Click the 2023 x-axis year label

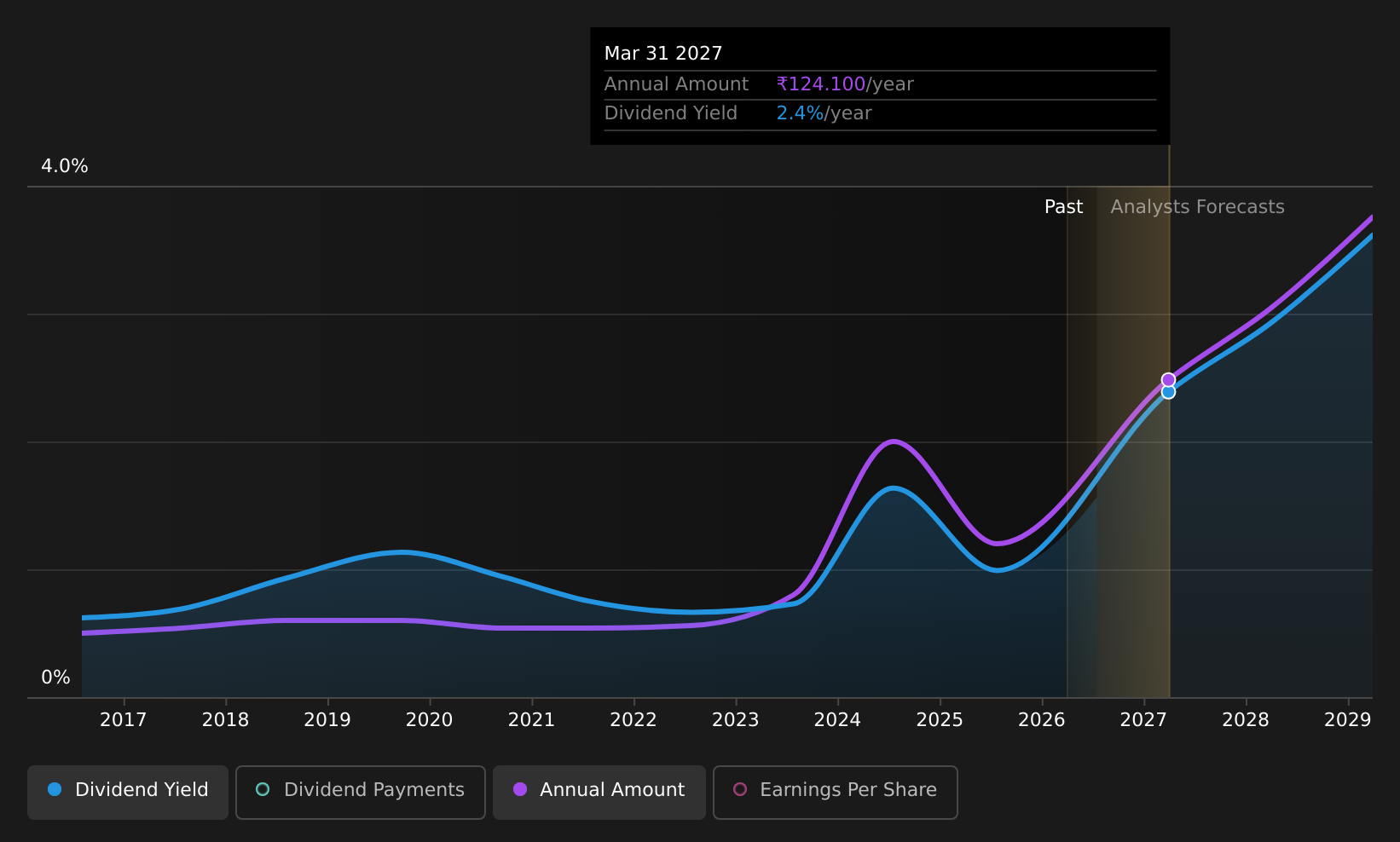pyautogui.click(x=735, y=720)
